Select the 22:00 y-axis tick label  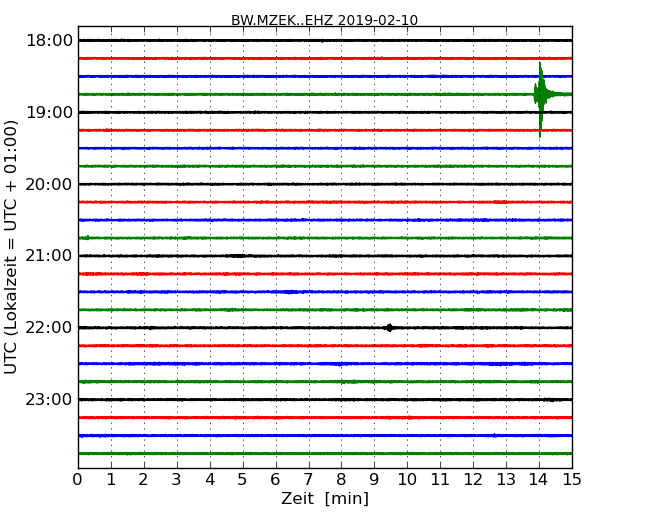[x=49, y=328]
